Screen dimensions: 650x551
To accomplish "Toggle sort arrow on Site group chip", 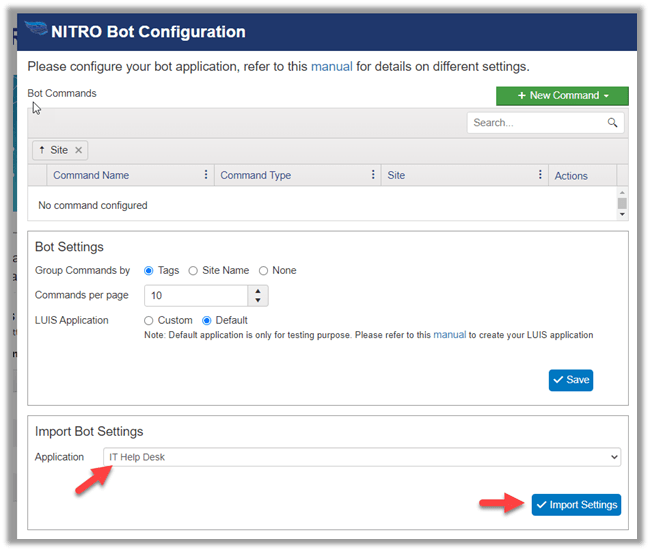I will (x=42, y=150).
